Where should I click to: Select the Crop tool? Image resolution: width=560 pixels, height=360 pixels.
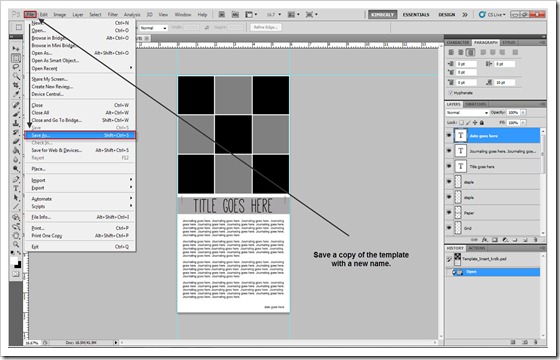pyautogui.click(x=16, y=85)
